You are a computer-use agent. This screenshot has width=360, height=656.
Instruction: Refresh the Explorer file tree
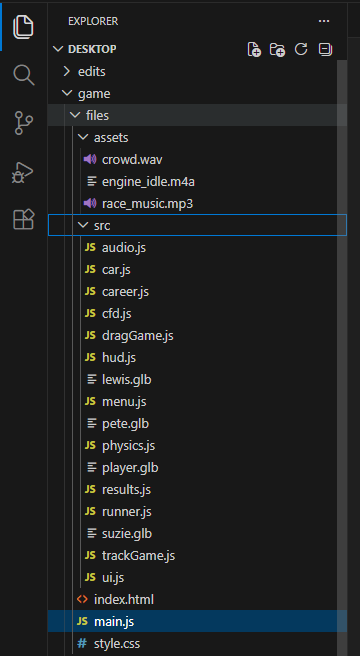pyautogui.click(x=301, y=49)
